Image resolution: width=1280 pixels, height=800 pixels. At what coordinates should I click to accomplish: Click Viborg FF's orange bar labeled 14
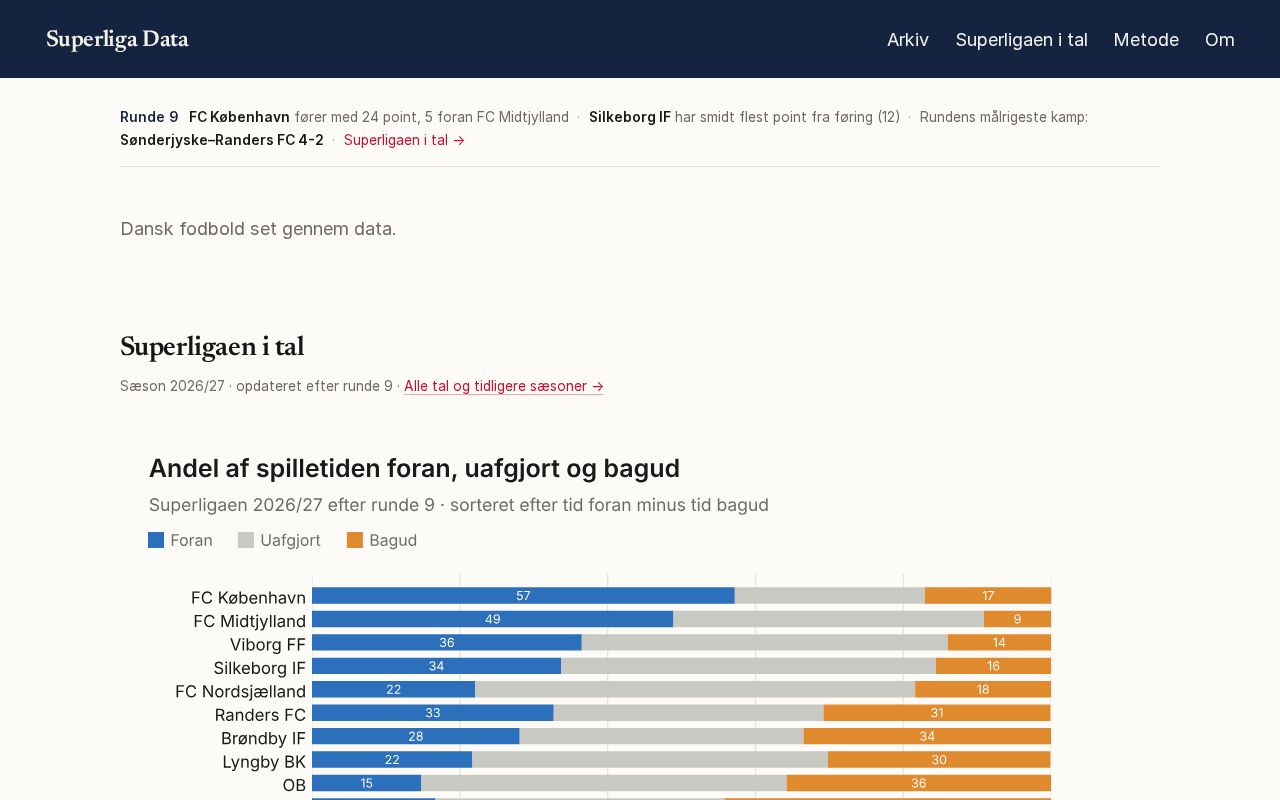click(999, 642)
